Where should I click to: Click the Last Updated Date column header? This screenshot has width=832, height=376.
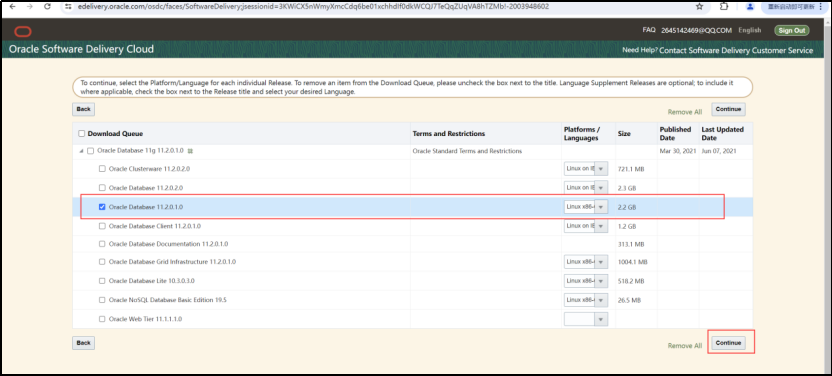[723, 134]
